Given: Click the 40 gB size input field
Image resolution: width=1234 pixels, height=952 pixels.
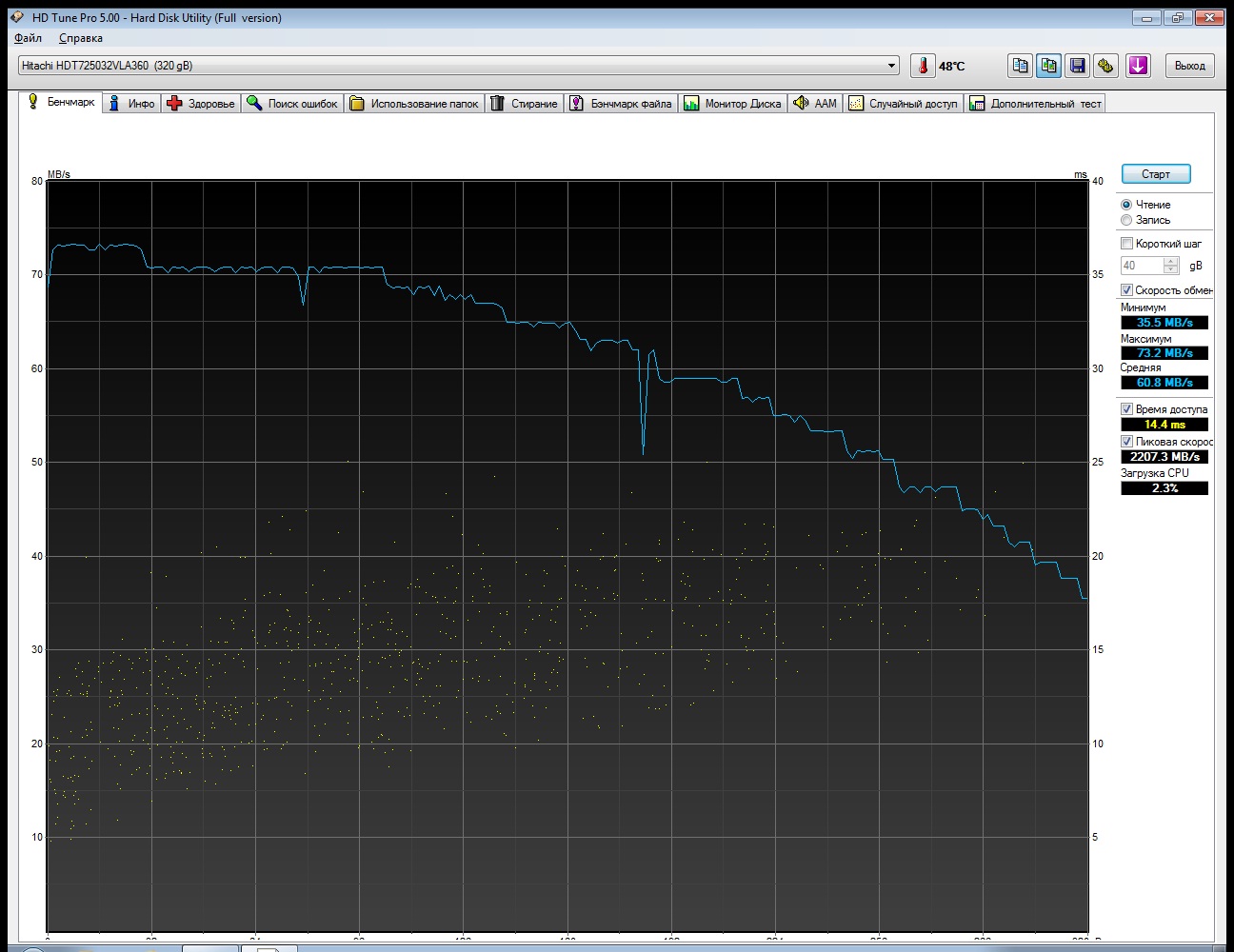Looking at the screenshot, I should [x=1143, y=266].
